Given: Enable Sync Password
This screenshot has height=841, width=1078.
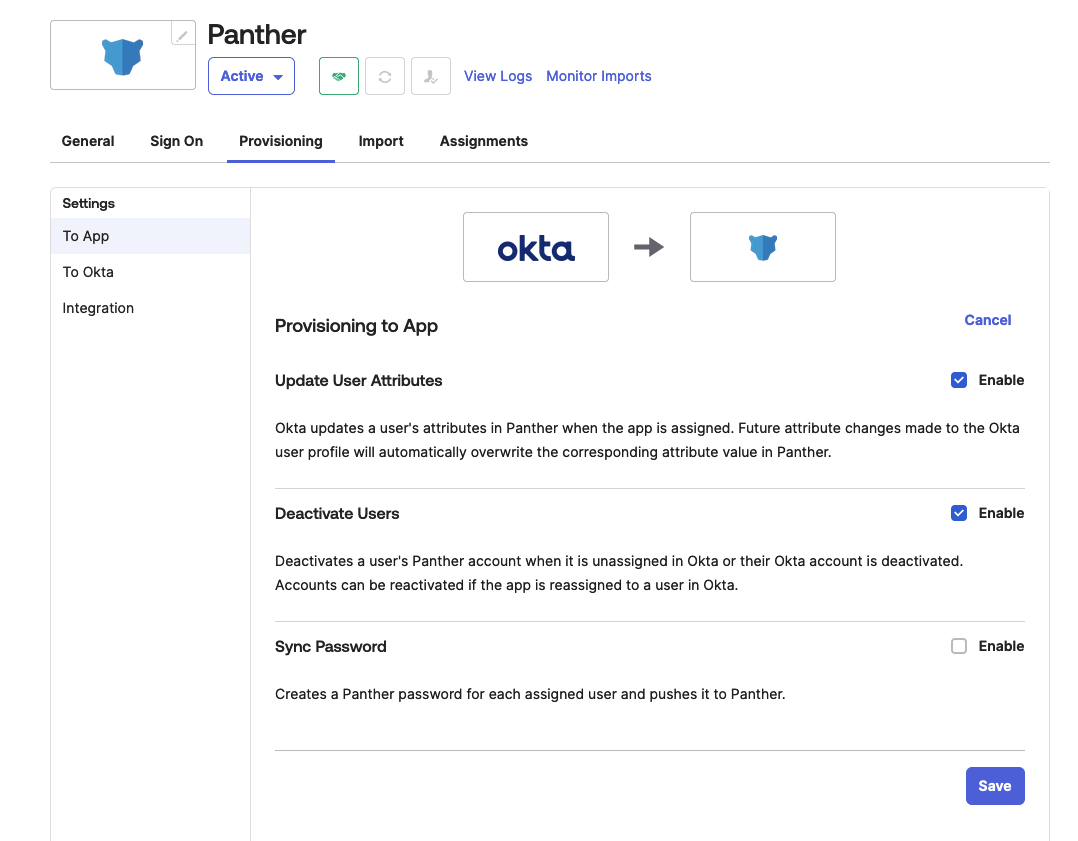Looking at the screenshot, I should (x=959, y=646).
